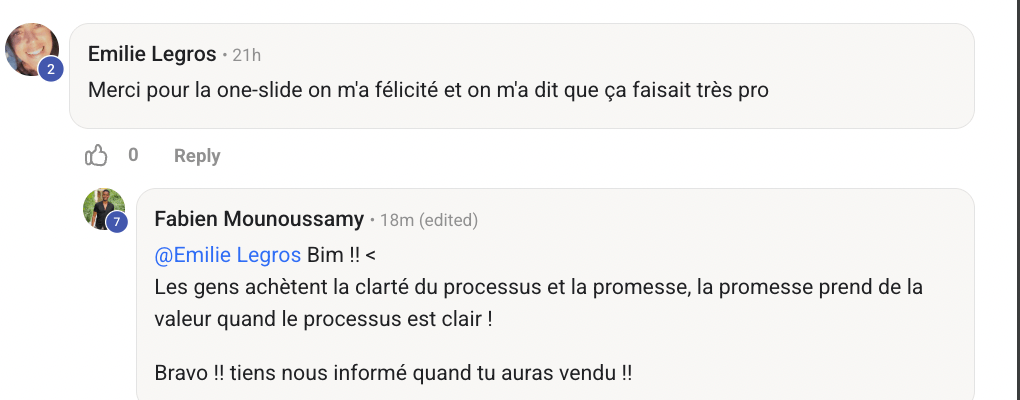
Task: Open Emilie Legros's profile avatar
Action: click(x=31, y=46)
